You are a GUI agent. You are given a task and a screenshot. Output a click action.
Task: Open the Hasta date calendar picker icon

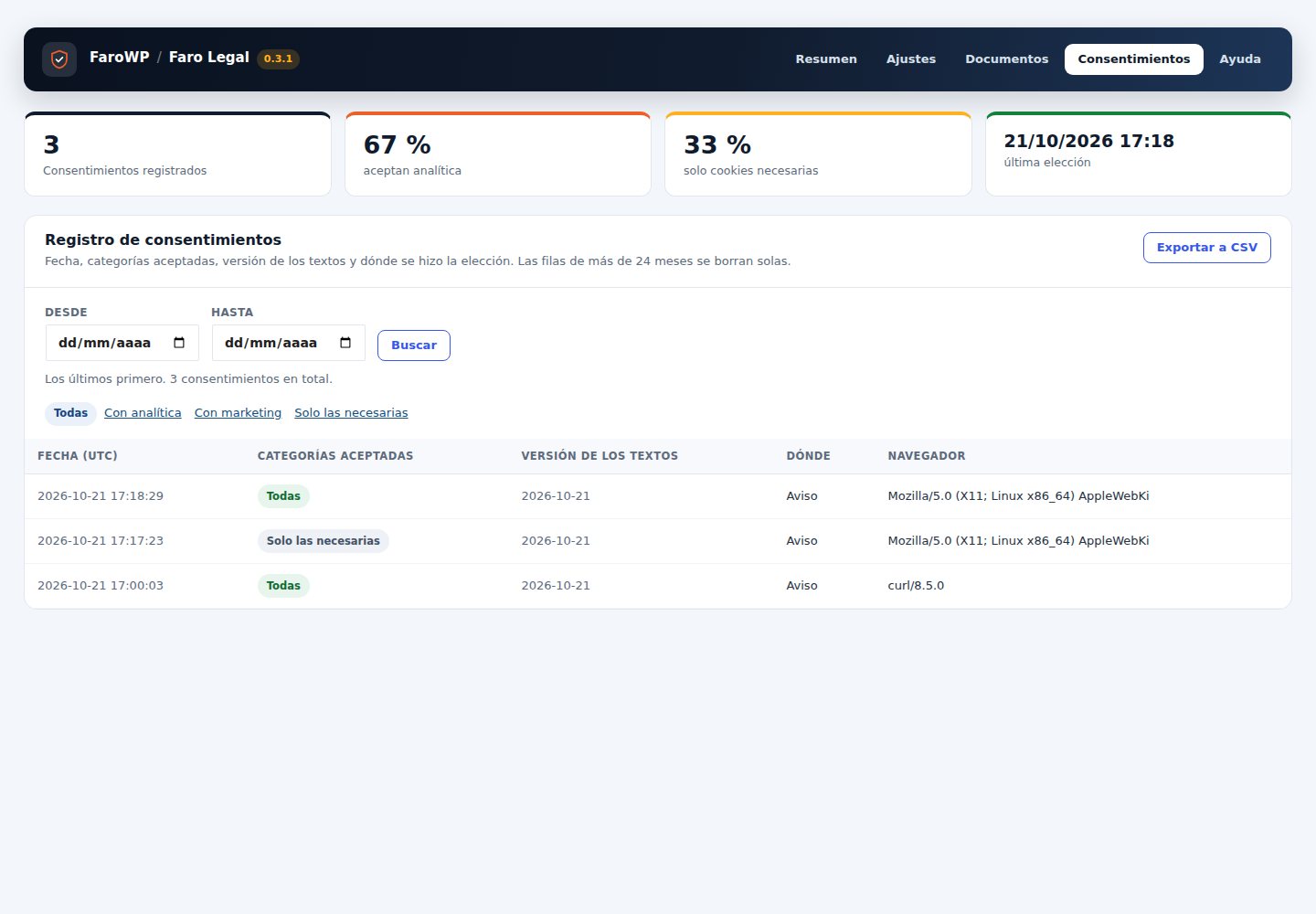tap(345, 343)
